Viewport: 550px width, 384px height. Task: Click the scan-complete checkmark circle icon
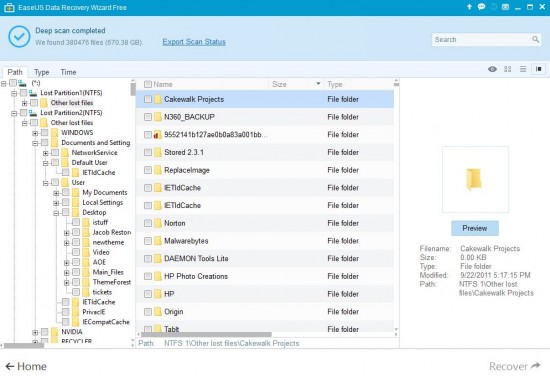pos(19,36)
